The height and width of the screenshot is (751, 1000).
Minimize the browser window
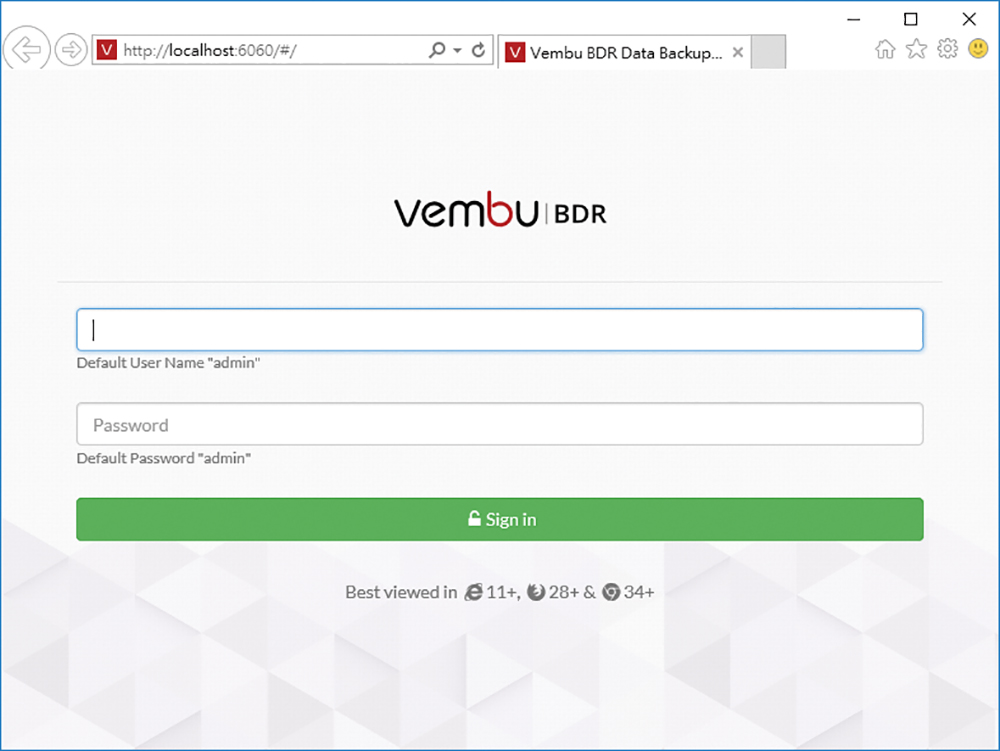click(x=853, y=19)
